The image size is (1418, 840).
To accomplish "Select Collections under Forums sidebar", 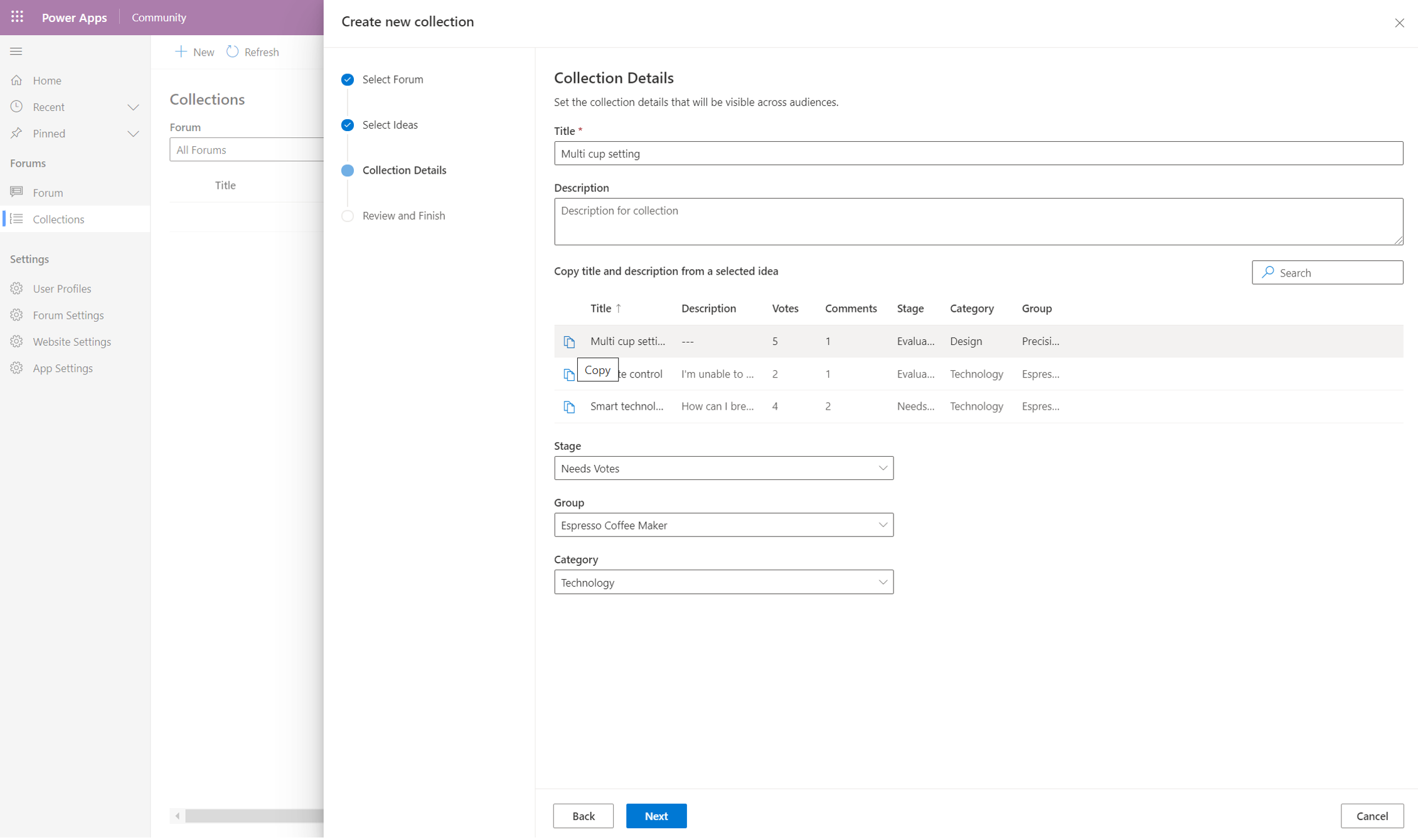I will point(59,219).
